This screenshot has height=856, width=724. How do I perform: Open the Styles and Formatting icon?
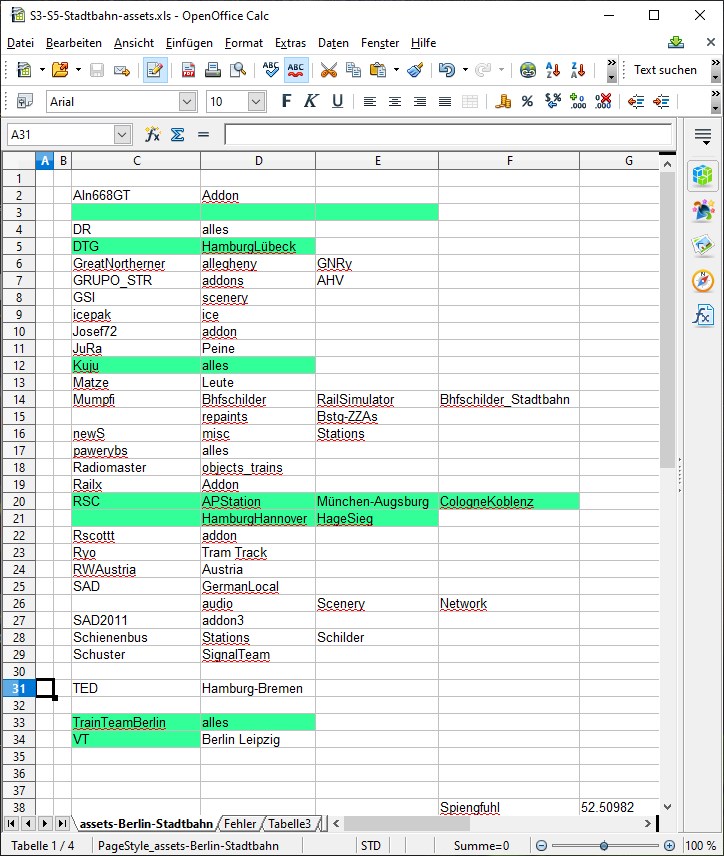point(24,102)
